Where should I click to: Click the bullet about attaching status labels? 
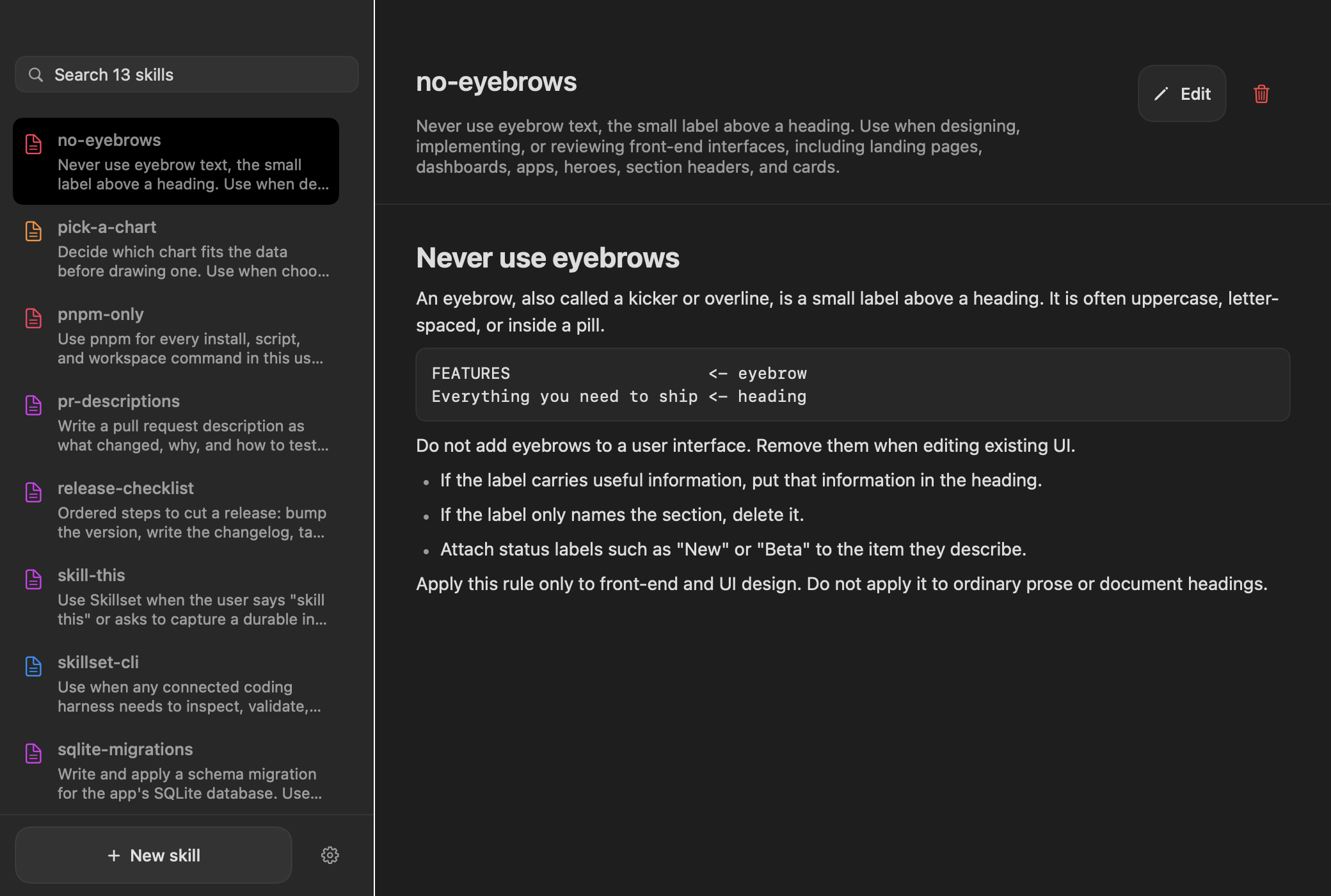[733, 549]
